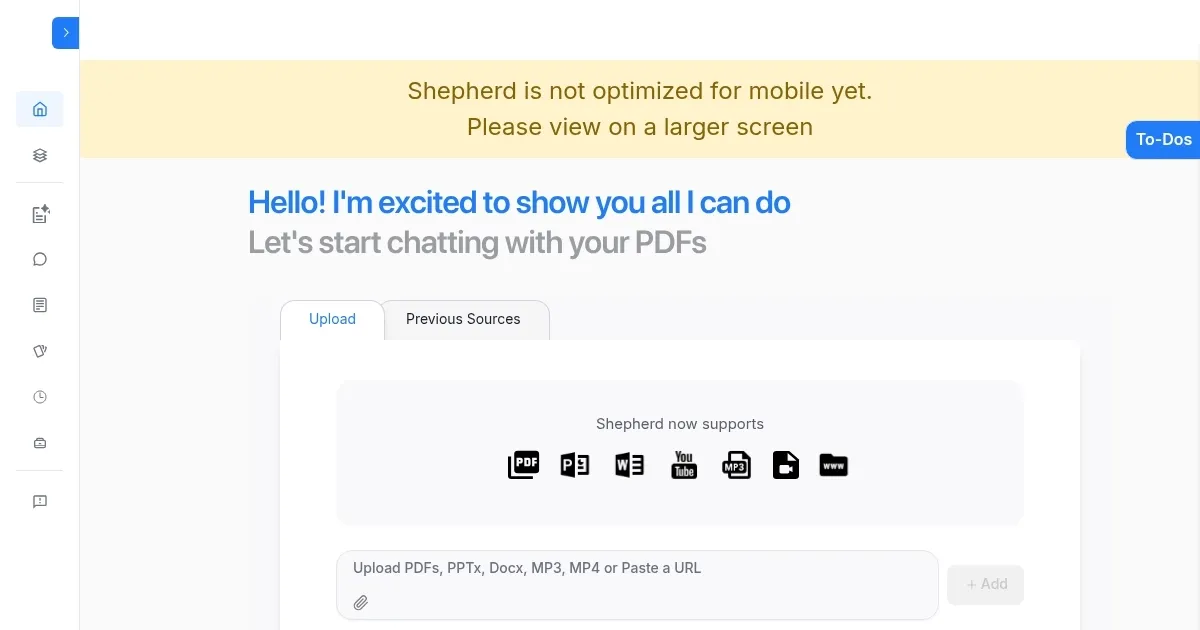This screenshot has height=630, width=1200.
Task: Open the chat bubble sidebar icon
Action: [39, 259]
